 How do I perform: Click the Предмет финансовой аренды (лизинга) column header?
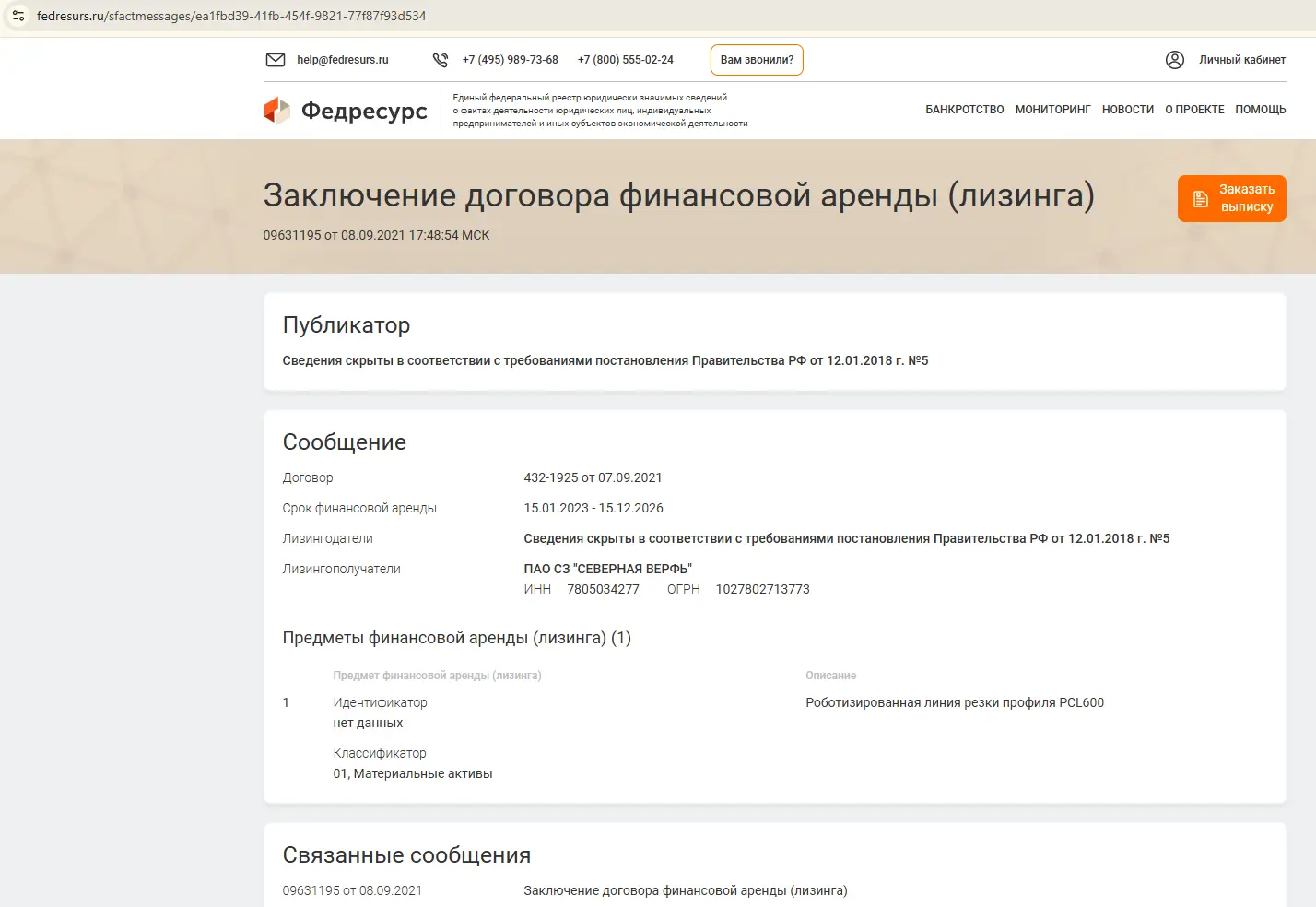click(437, 676)
